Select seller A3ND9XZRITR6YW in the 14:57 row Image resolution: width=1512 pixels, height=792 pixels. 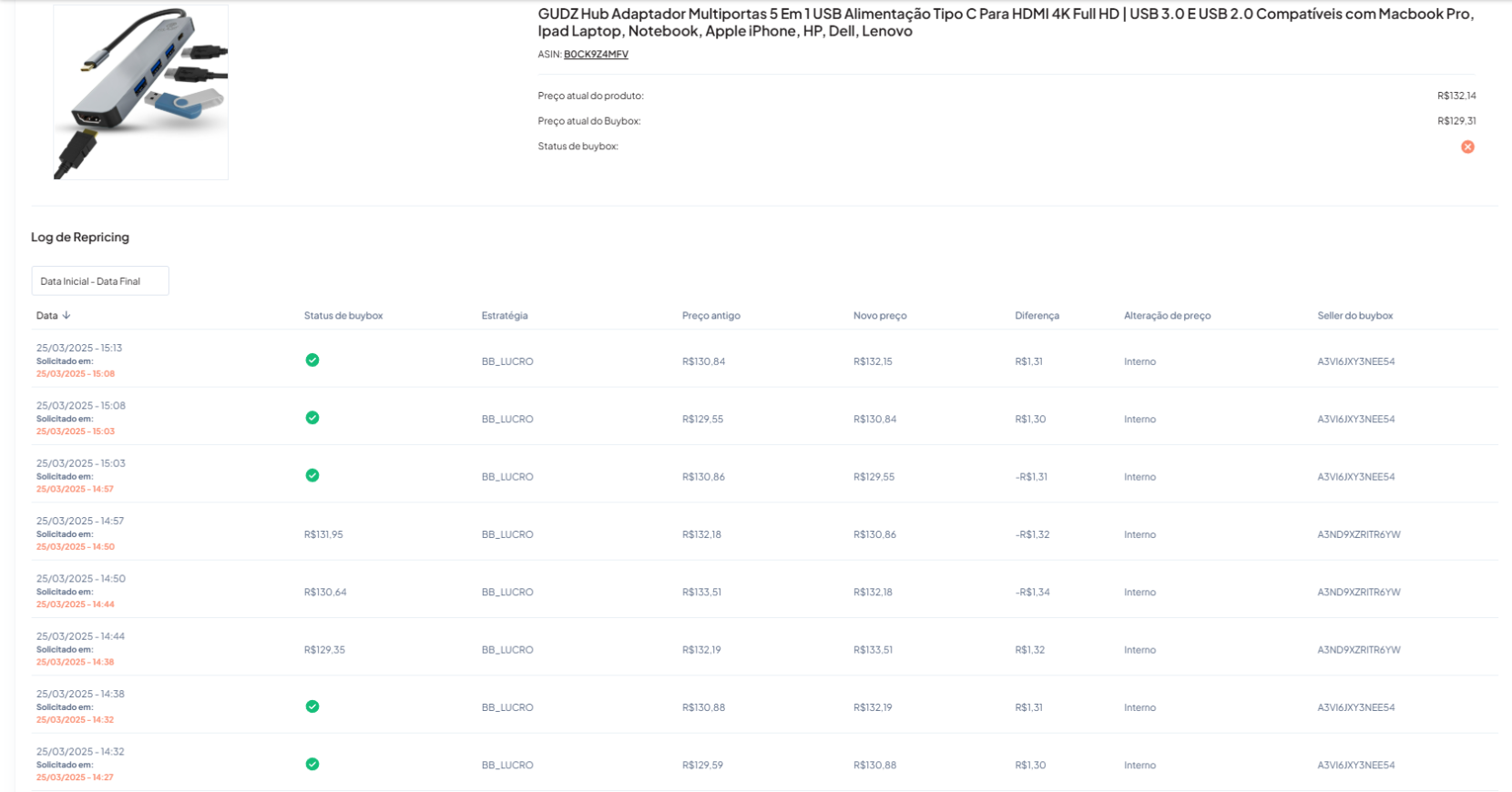coord(1358,534)
